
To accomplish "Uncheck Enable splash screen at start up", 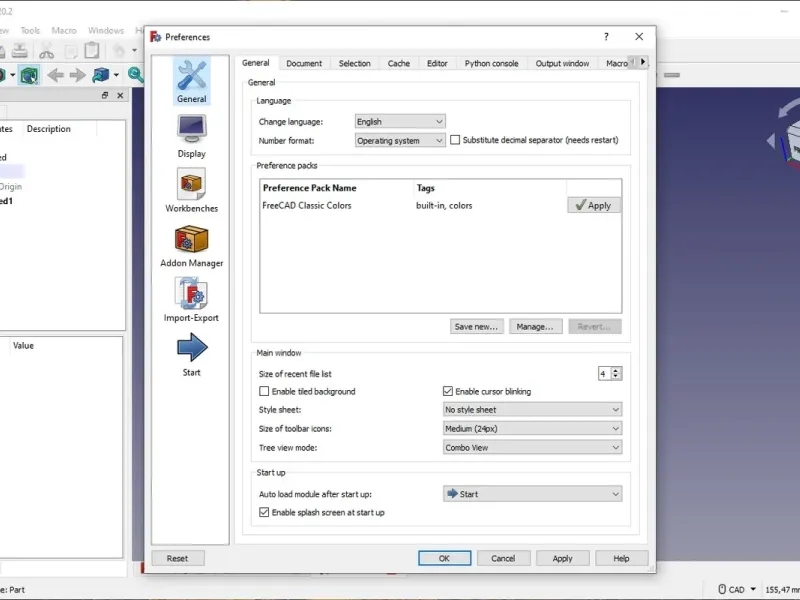I will click(x=264, y=512).
